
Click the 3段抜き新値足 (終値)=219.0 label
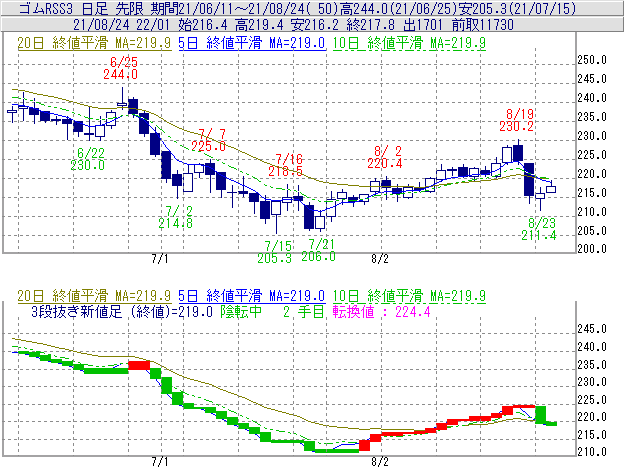click(122, 312)
